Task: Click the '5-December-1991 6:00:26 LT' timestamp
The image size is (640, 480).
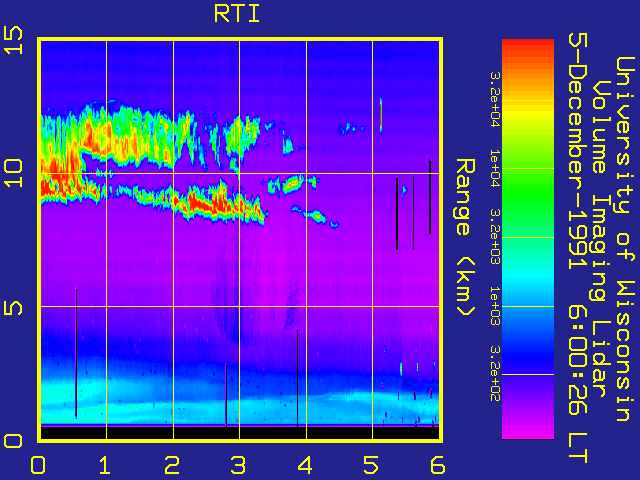Action: (x=578, y=248)
